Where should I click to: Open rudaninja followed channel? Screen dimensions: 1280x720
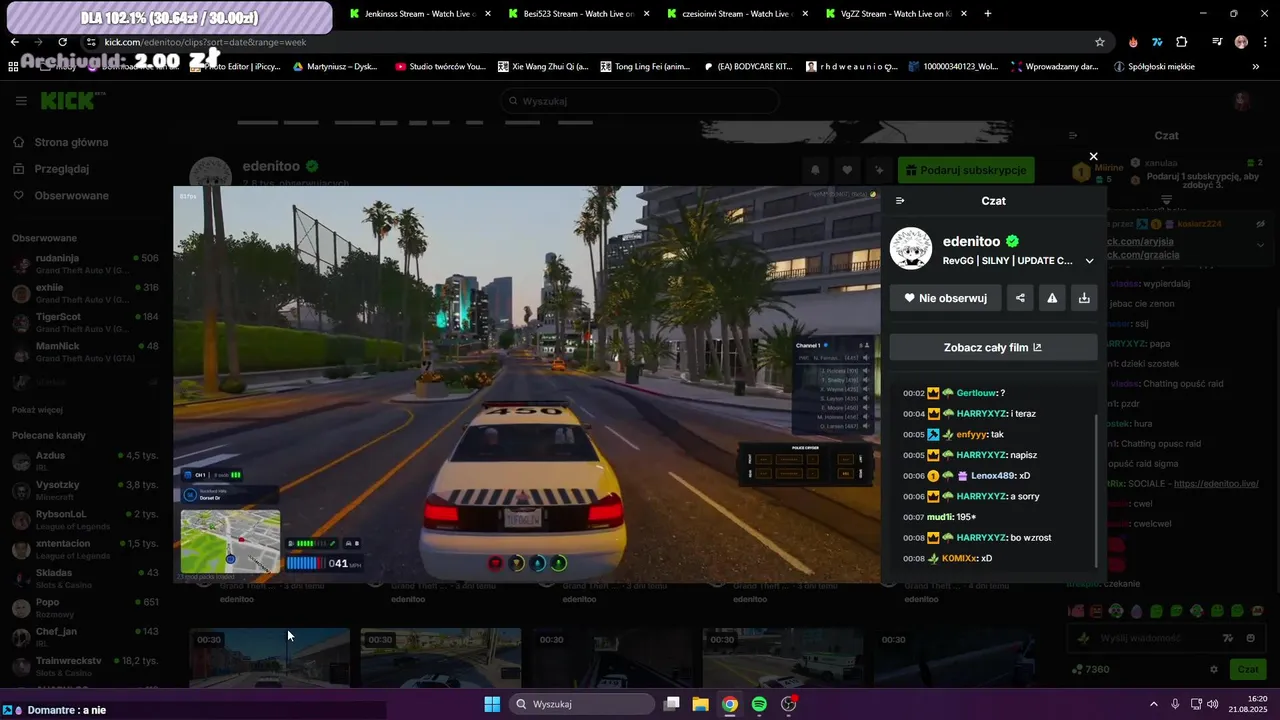(x=85, y=264)
